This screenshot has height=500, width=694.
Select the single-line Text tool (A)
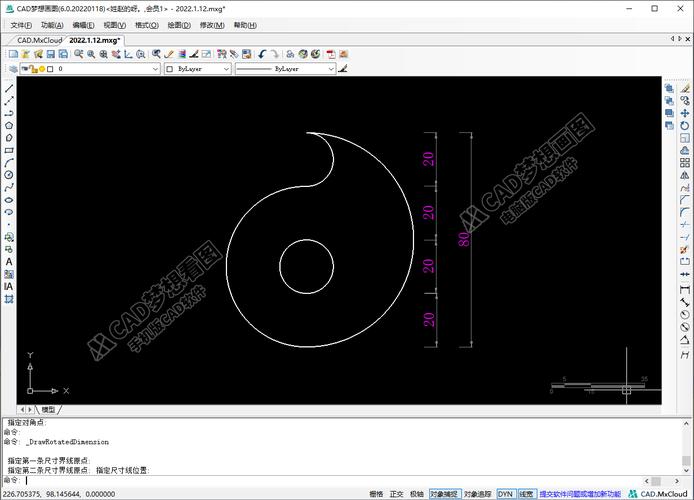coord(9,262)
